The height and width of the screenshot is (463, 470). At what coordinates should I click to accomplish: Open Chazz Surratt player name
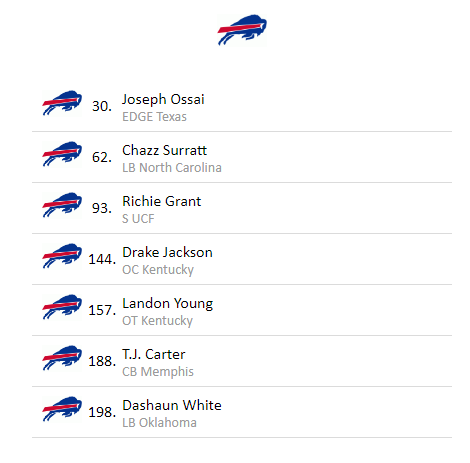pos(164,150)
